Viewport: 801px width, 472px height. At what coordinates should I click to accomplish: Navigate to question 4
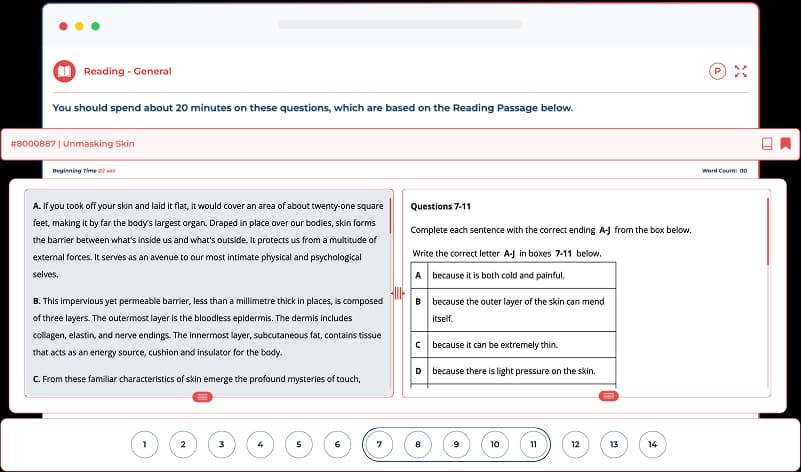(260, 443)
